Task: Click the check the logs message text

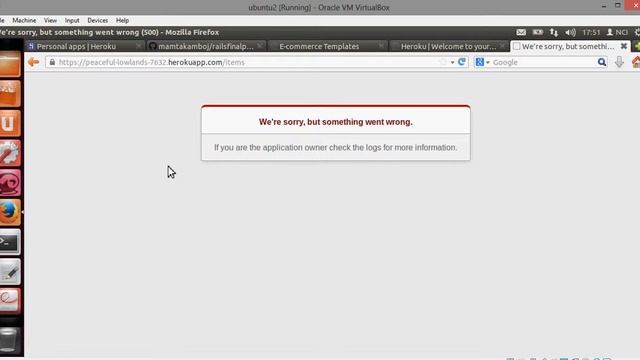Action: [336, 147]
